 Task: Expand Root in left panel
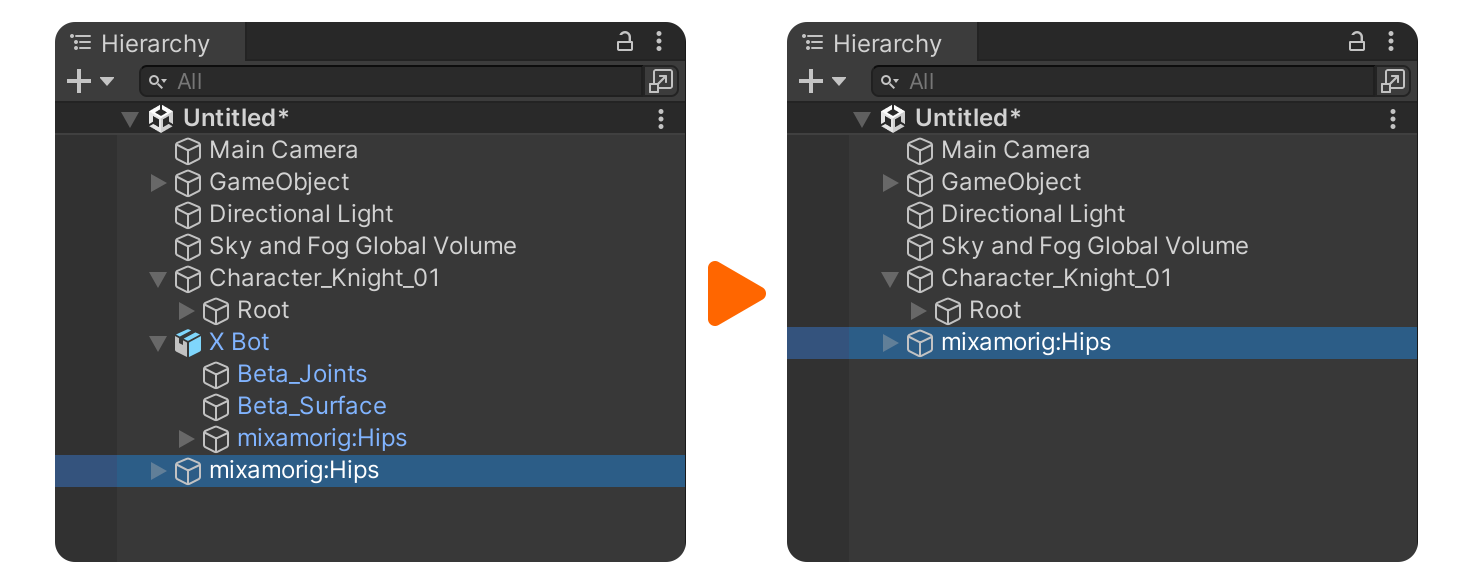(186, 311)
